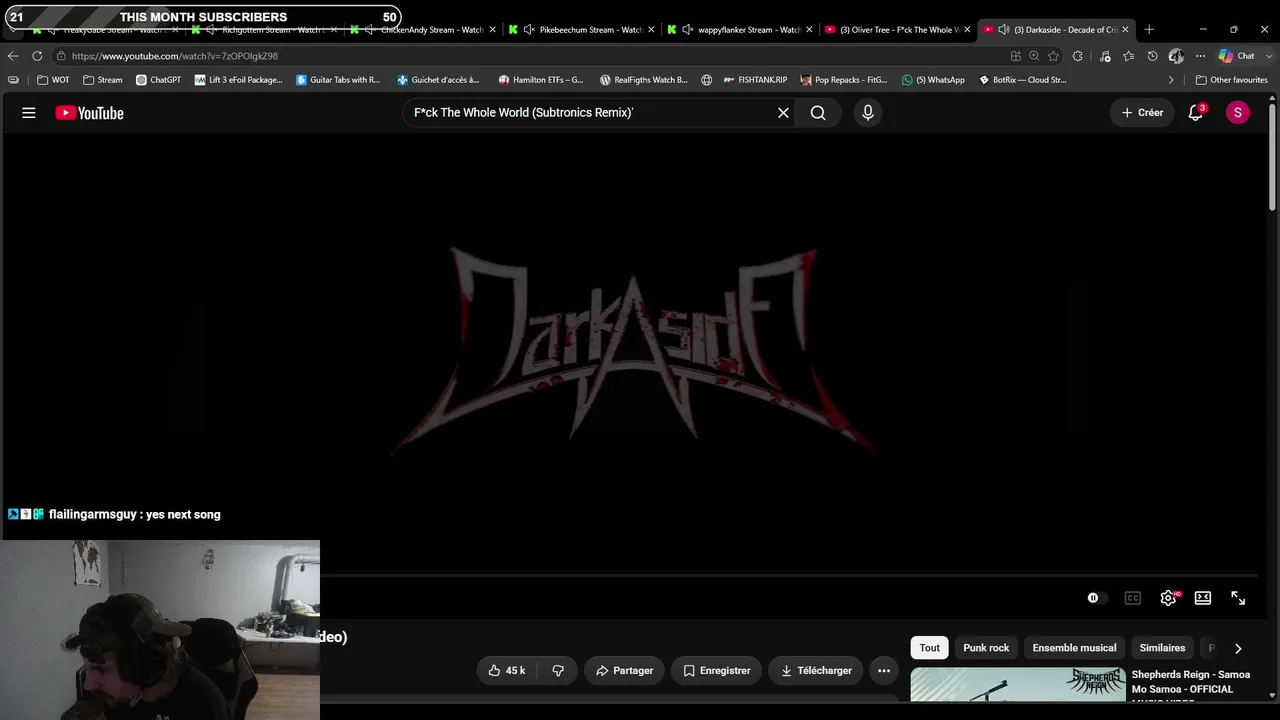The width and height of the screenshot is (1280, 720).
Task: Open the apps grid icon in the address bar
Action: pyautogui.click(x=1016, y=56)
